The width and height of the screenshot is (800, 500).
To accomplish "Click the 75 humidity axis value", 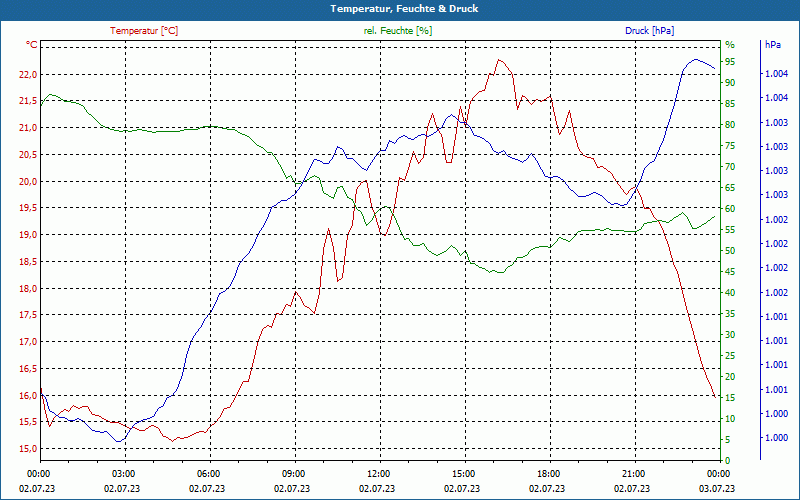I will coord(730,146).
